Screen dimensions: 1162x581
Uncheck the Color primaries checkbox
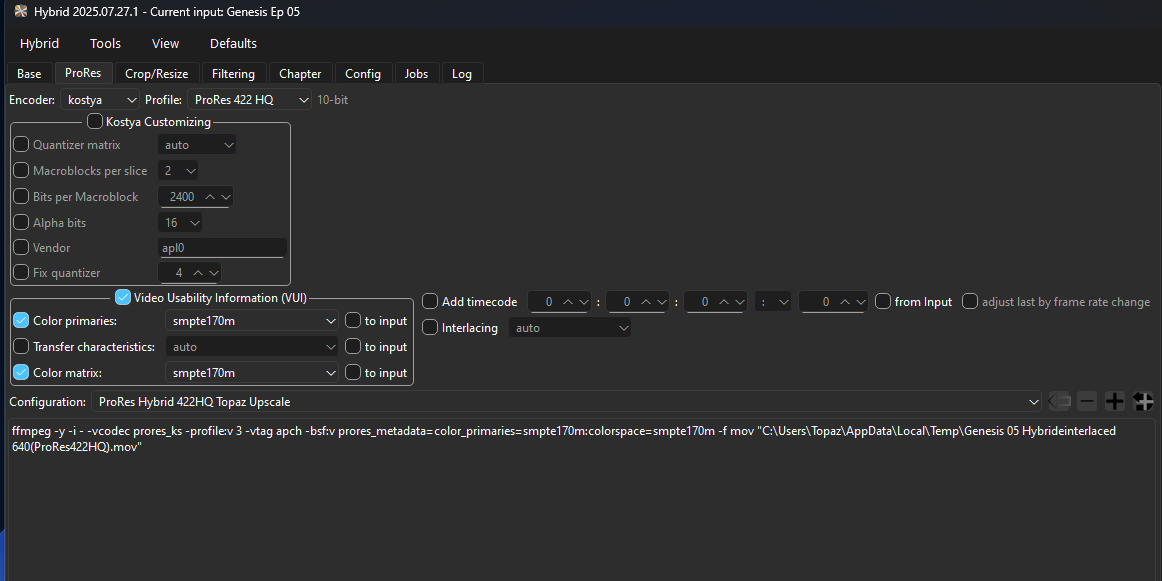pos(21,321)
